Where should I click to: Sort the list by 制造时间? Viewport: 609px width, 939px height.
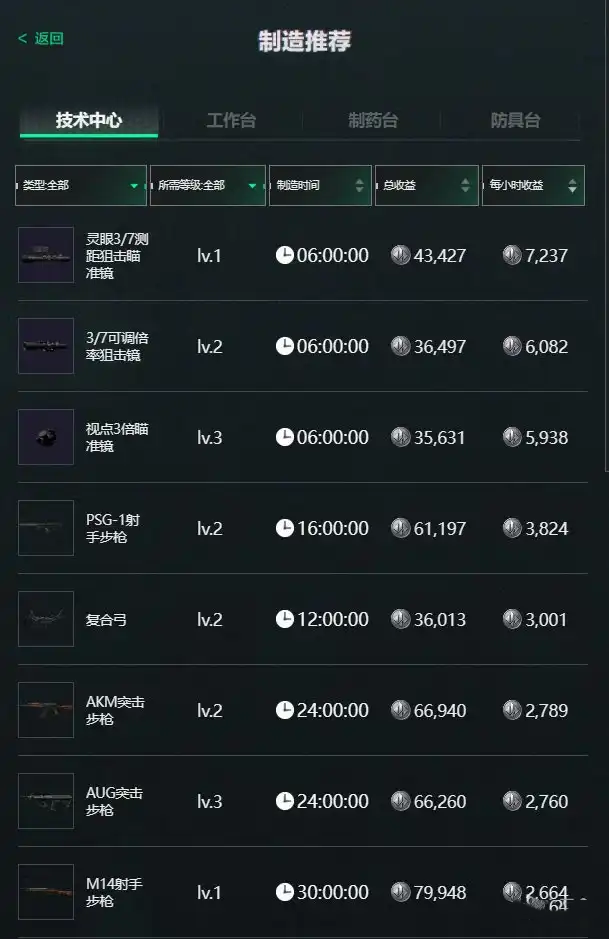click(x=320, y=185)
